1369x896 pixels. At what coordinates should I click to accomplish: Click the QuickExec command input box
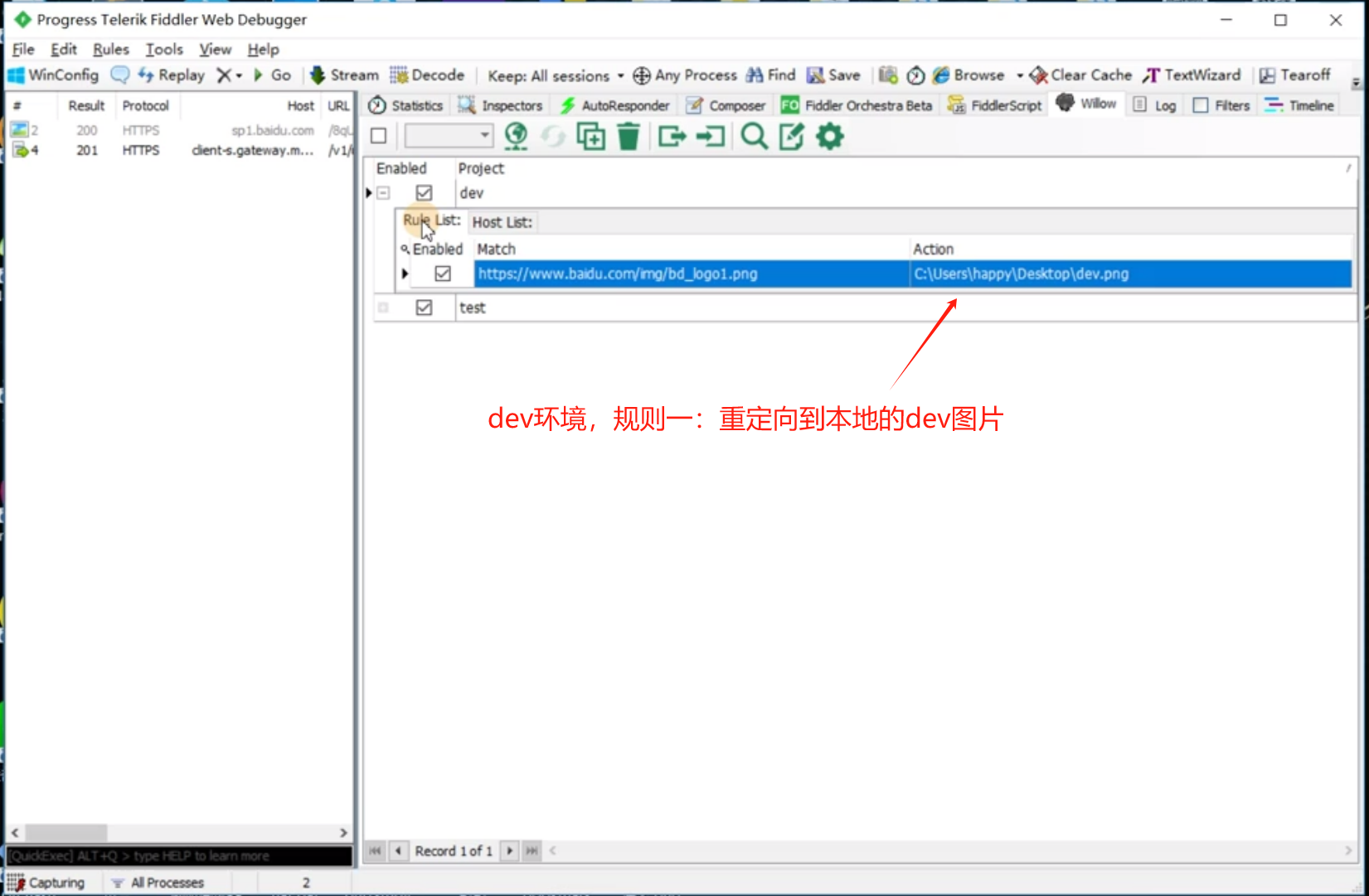tap(179, 855)
